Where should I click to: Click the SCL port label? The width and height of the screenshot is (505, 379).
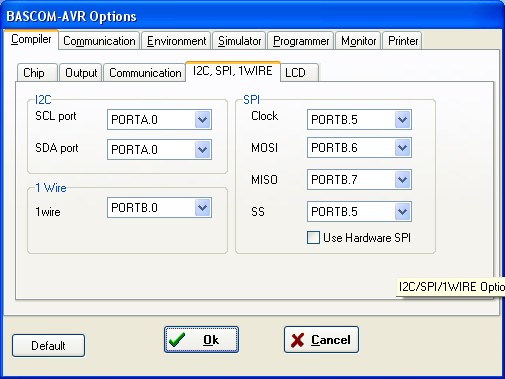click(56, 116)
